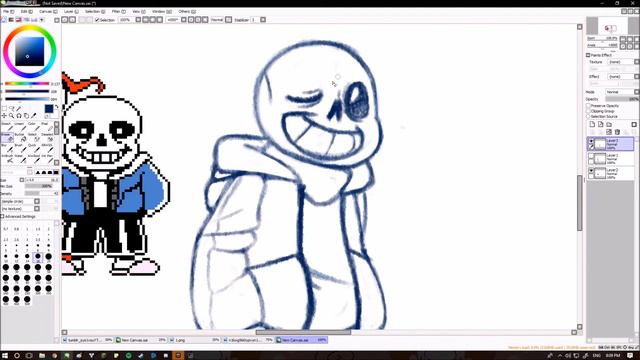This screenshot has width=640, height=360.
Task: Hide the bottom layer via eye icon
Action: [591, 171]
